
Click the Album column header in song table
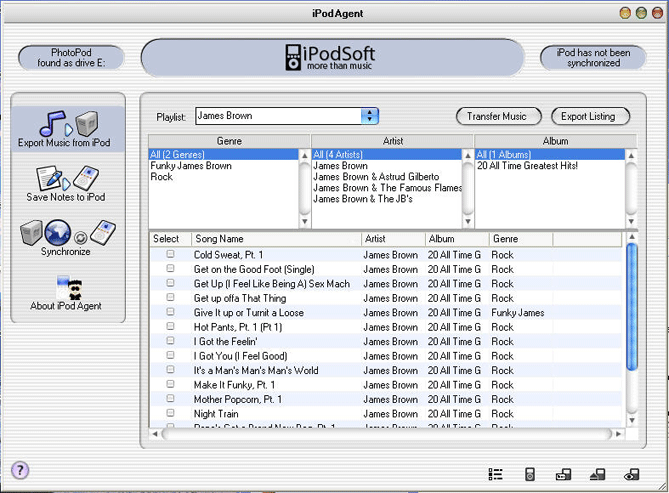457,239
